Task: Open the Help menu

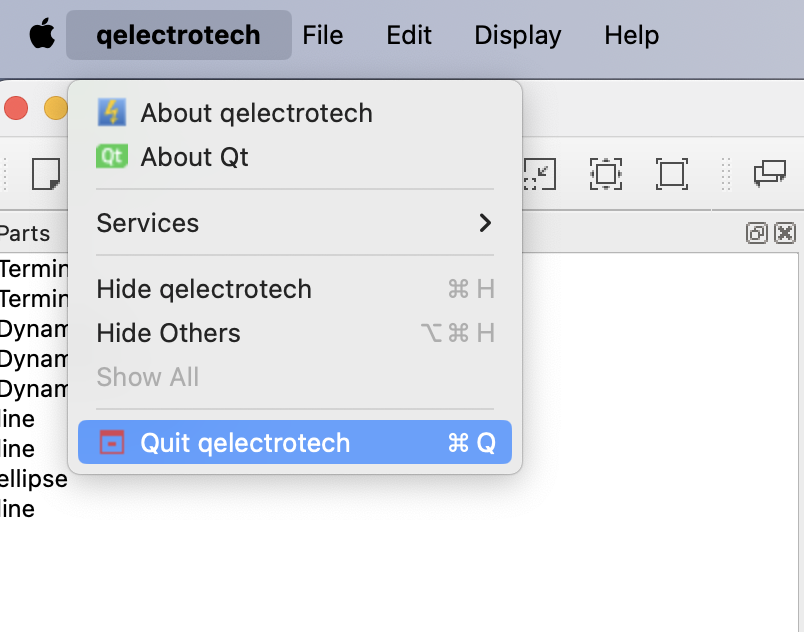Action: 632,36
